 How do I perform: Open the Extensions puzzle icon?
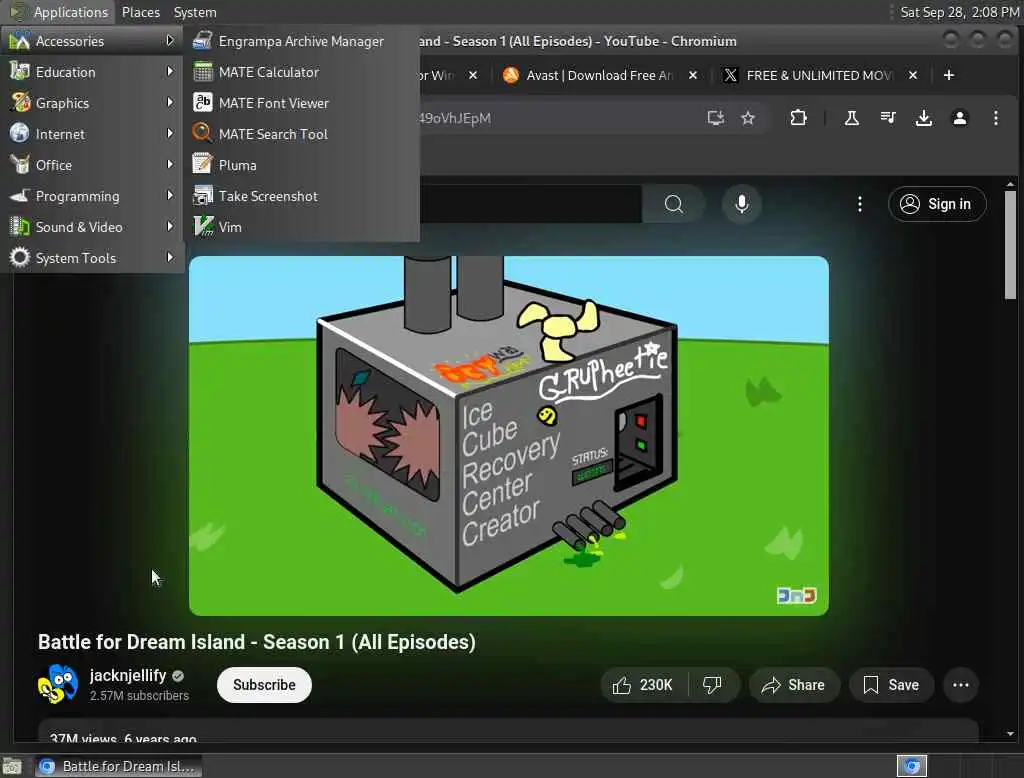point(798,118)
